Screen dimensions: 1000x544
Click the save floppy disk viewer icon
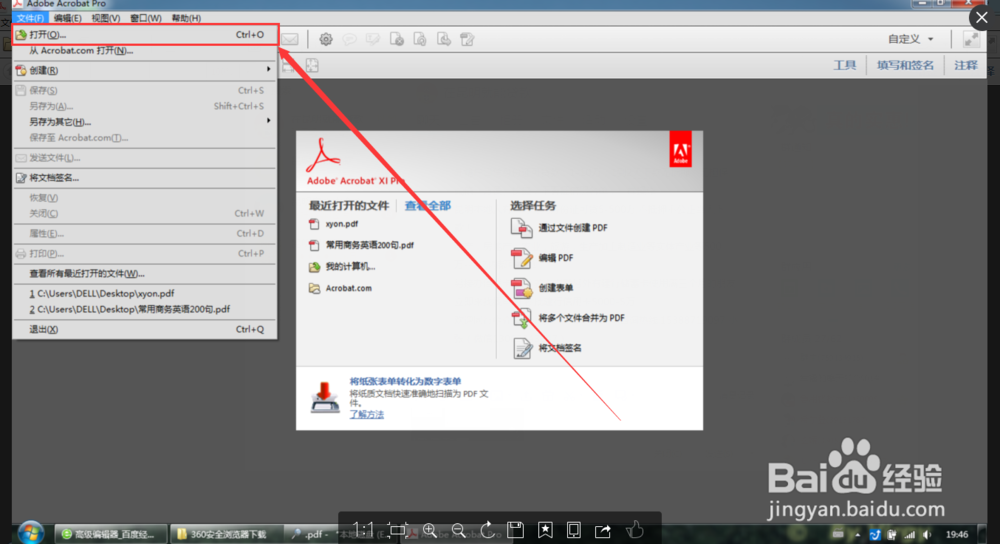click(x=515, y=530)
